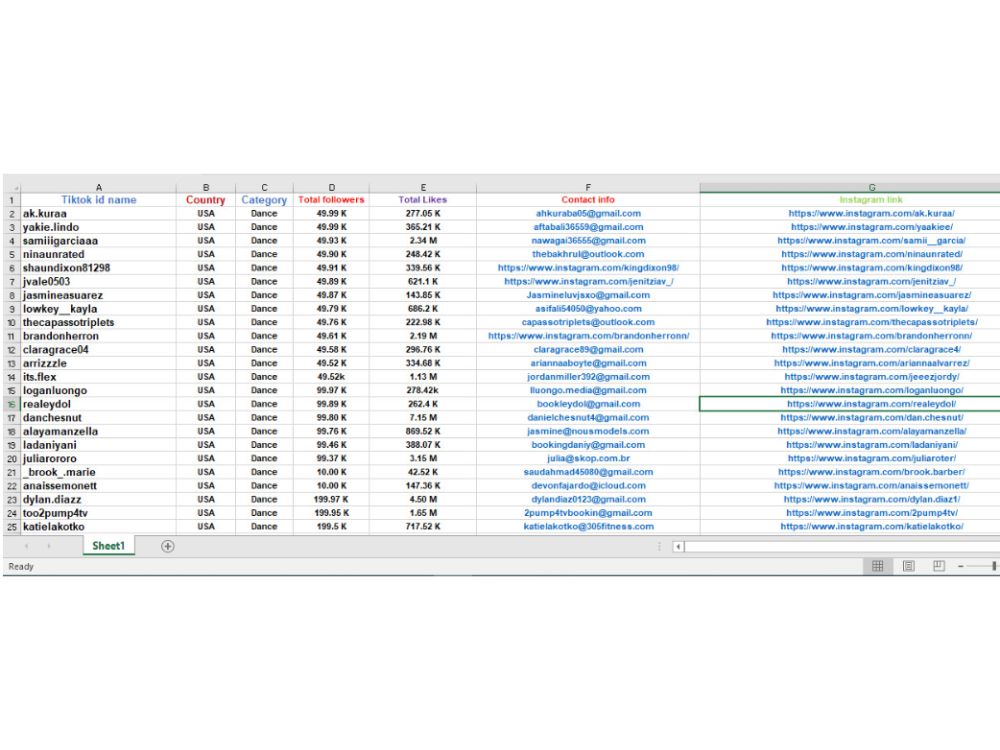Select column C header

tap(264, 188)
